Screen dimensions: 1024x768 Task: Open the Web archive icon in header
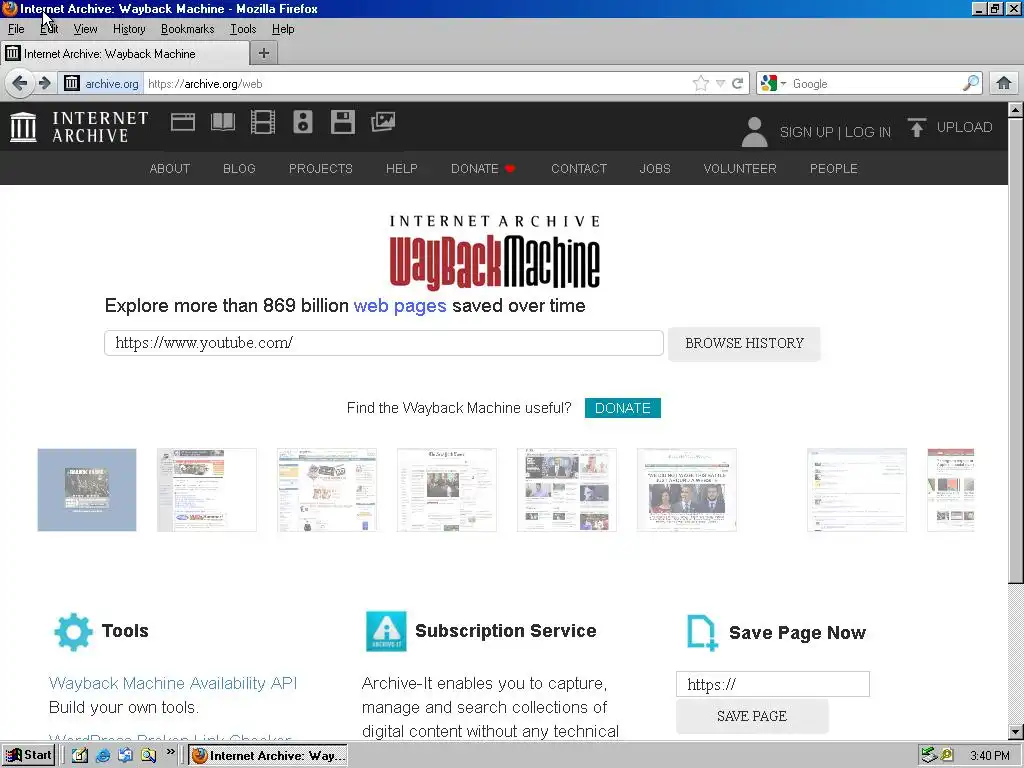coord(183,122)
